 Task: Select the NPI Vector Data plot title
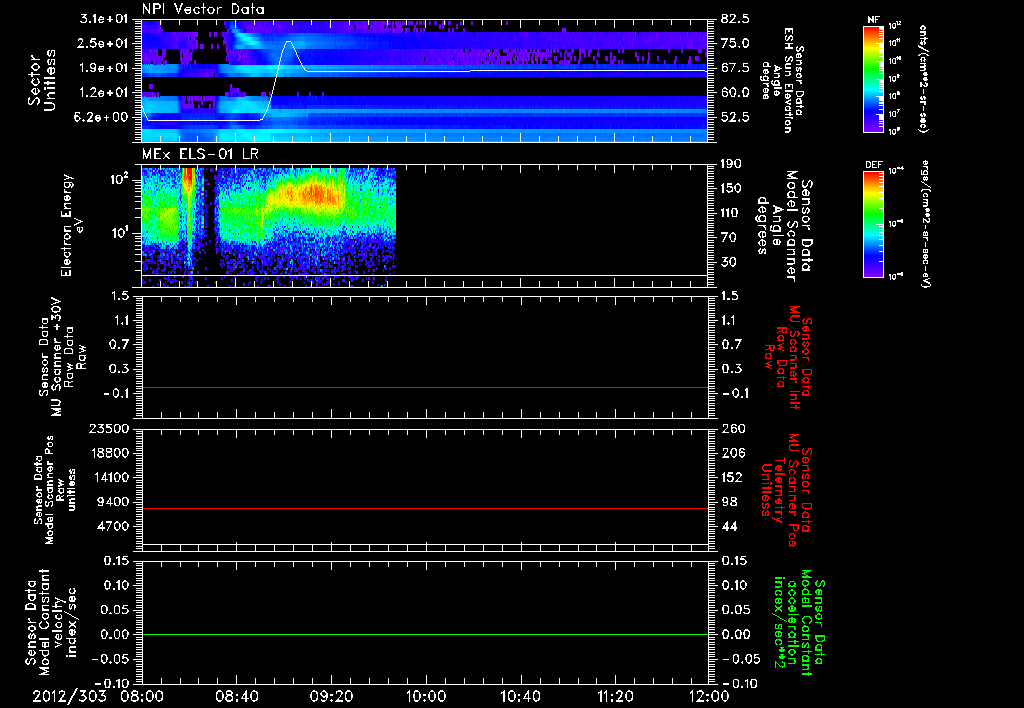tap(203, 9)
